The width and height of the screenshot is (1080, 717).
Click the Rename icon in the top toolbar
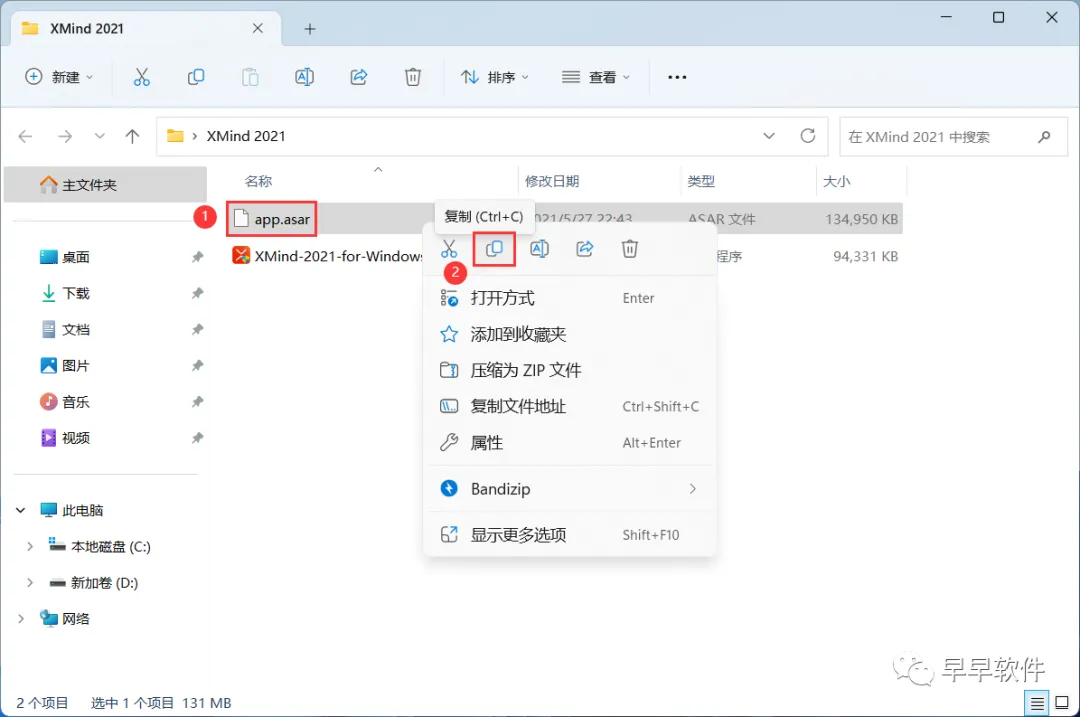pos(304,77)
